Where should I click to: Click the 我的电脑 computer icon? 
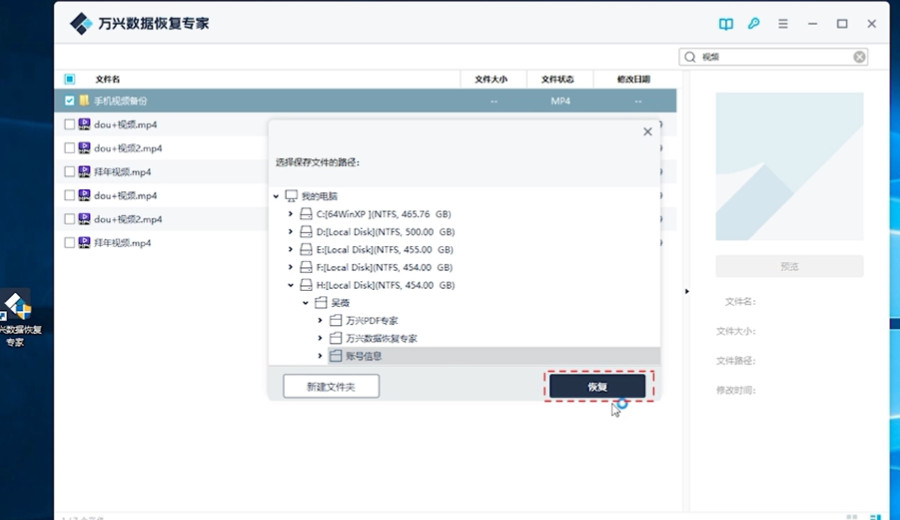point(292,196)
